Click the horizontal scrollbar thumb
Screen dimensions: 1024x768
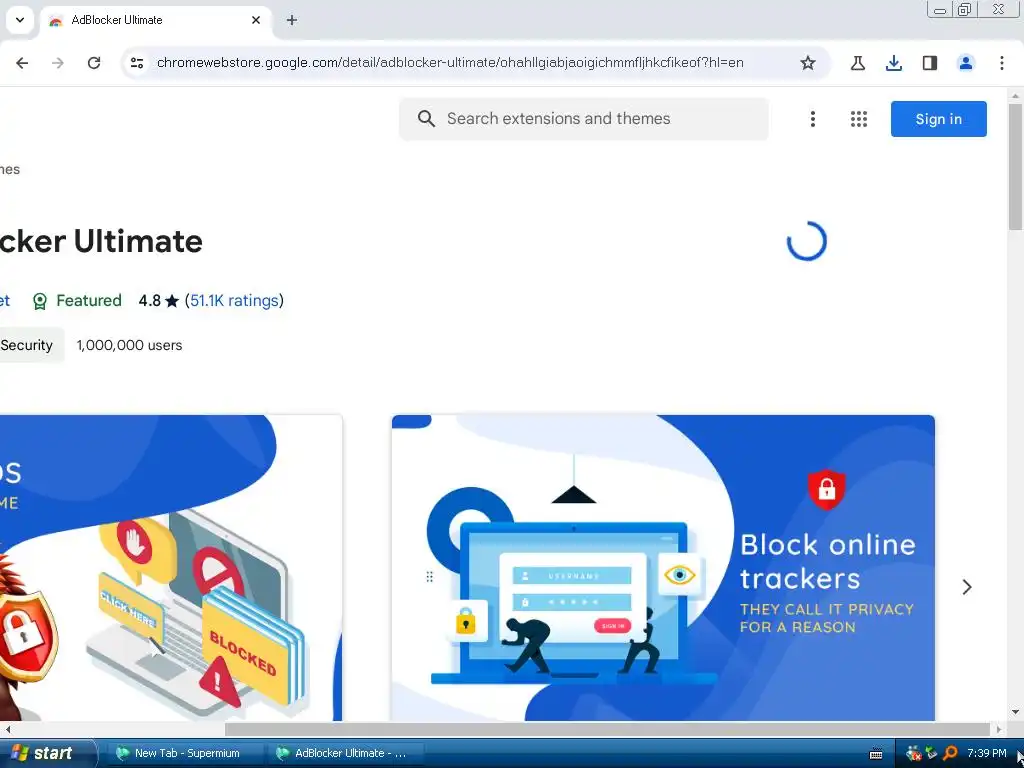tap(607, 729)
